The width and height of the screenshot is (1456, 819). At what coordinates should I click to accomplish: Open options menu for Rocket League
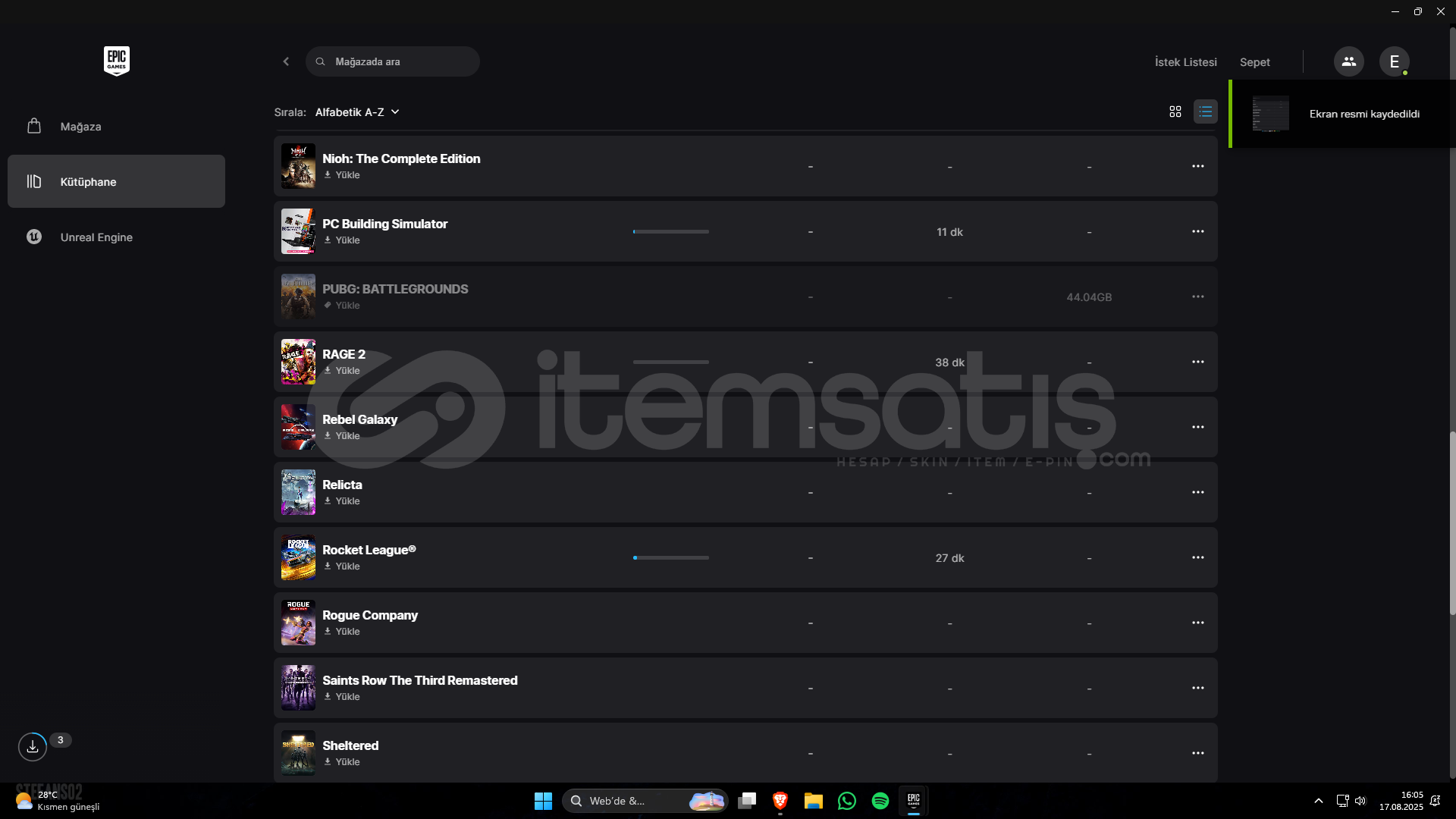tap(1197, 557)
